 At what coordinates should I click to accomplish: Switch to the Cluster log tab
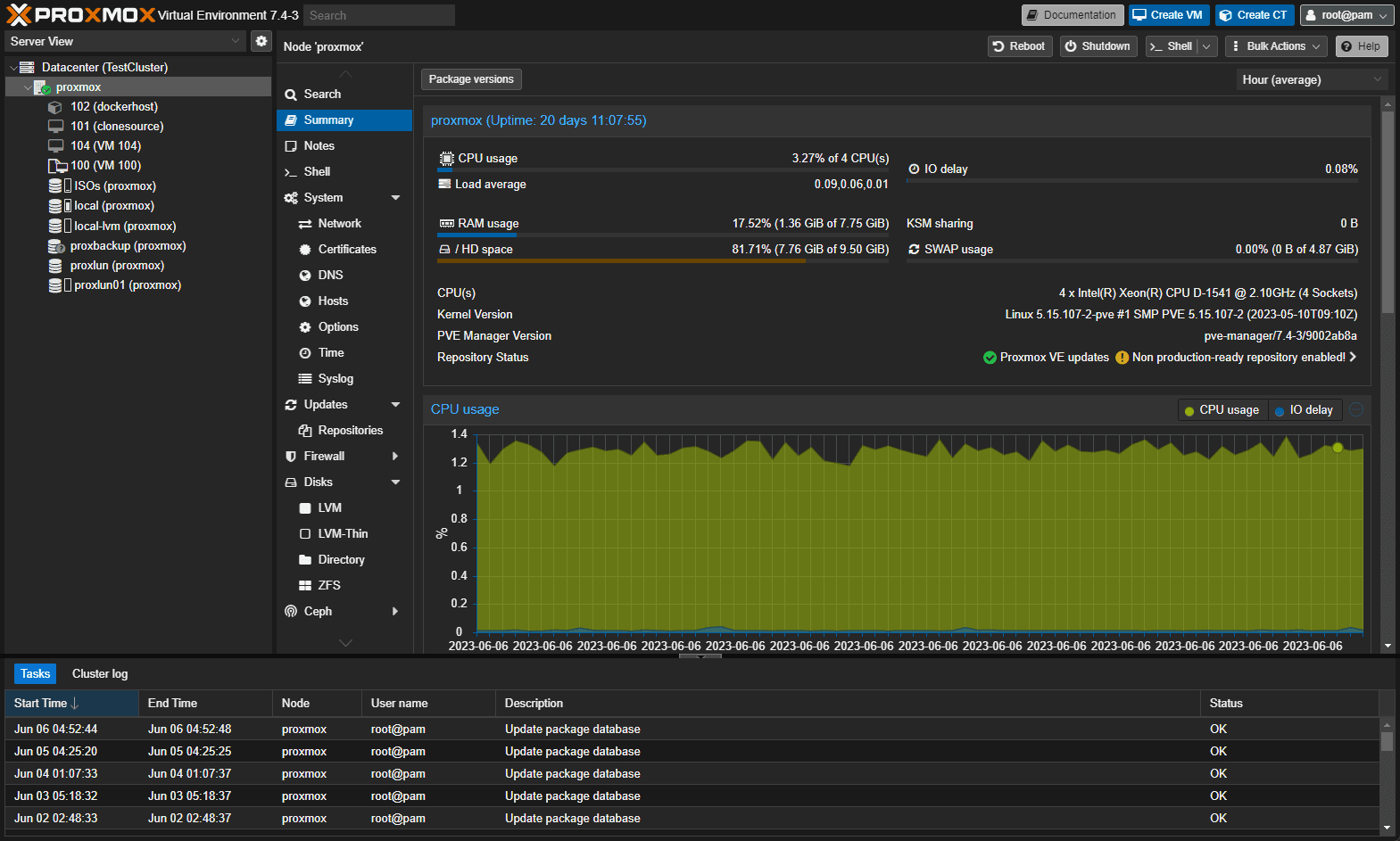click(100, 674)
